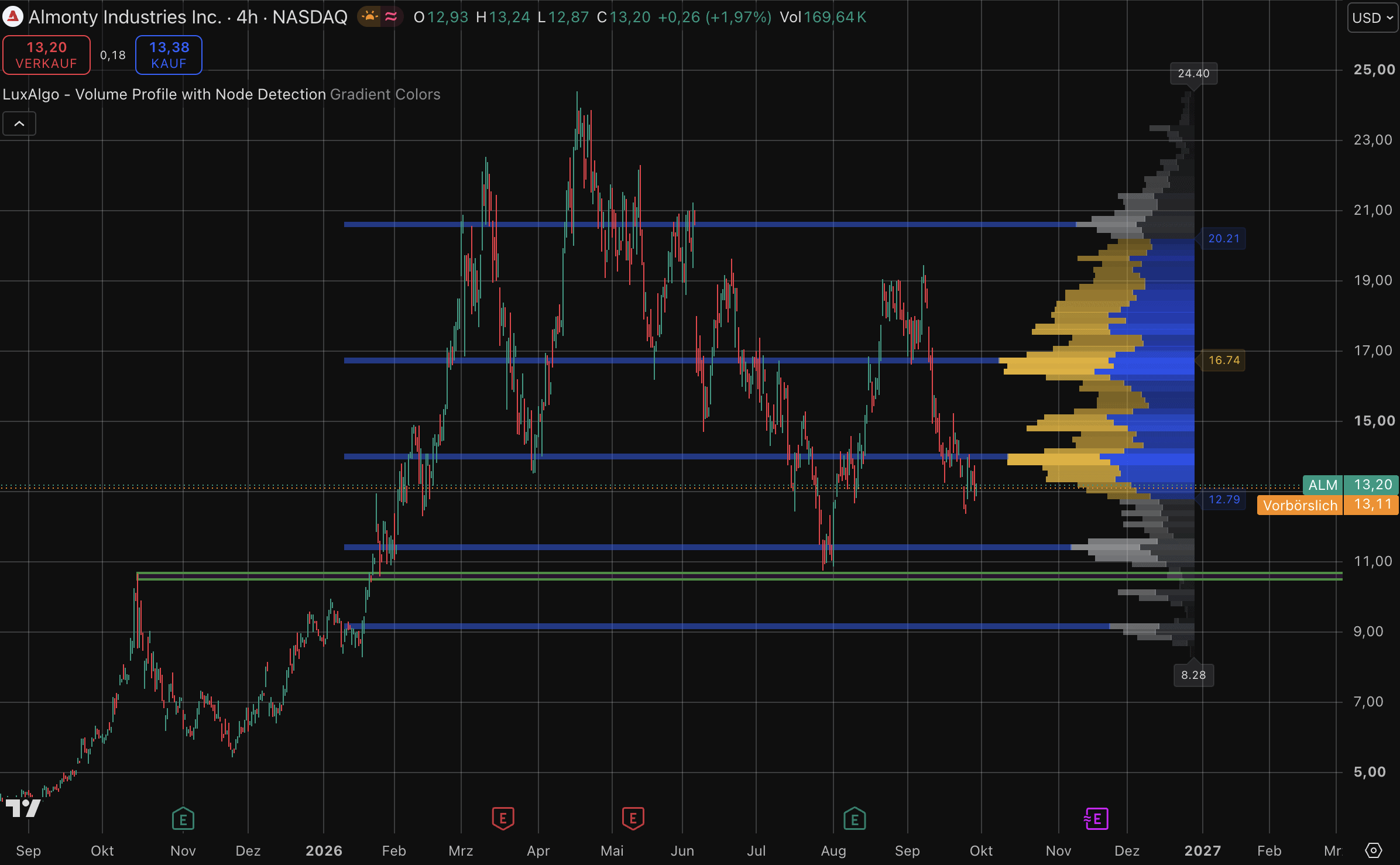Click the 5,00 price axis label

click(1370, 772)
